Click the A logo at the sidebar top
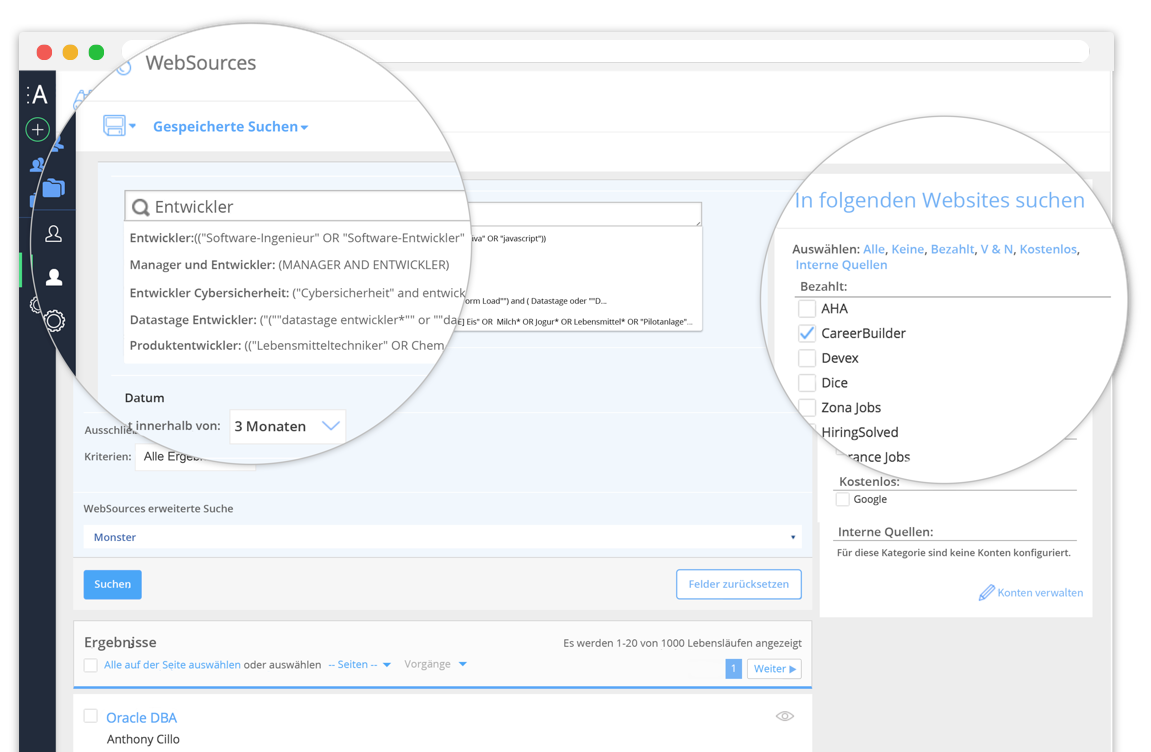Image resolution: width=1151 pixels, height=752 pixels. (37, 95)
